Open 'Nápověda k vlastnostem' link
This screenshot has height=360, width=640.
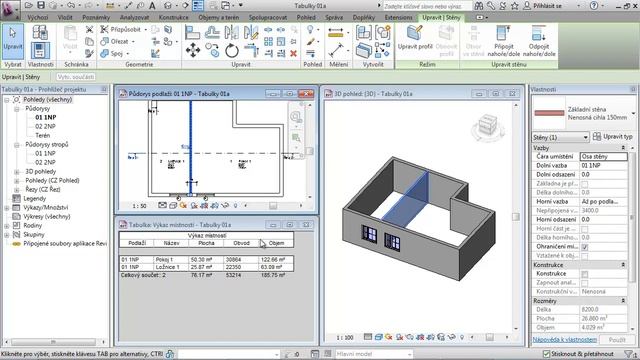[x=564, y=340]
